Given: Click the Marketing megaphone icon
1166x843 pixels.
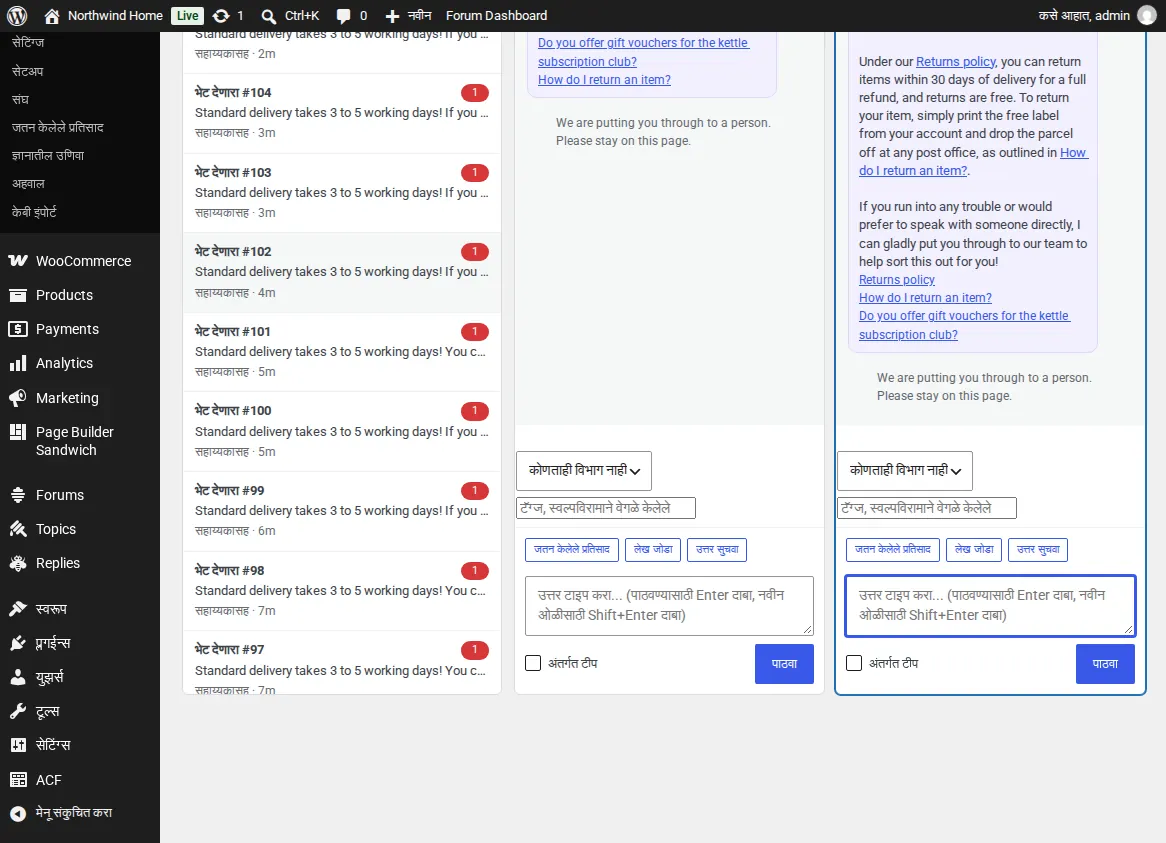Looking at the screenshot, I should pyautogui.click(x=18, y=398).
